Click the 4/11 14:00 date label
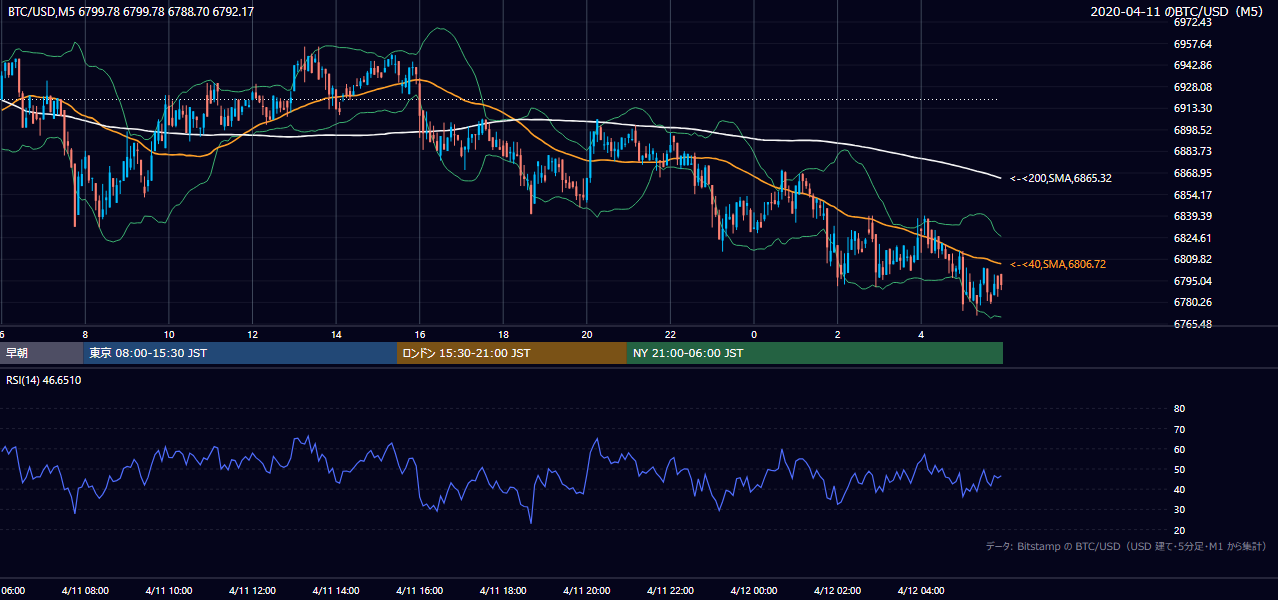This screenshot has width=1278, height=600. coord(335,590)
